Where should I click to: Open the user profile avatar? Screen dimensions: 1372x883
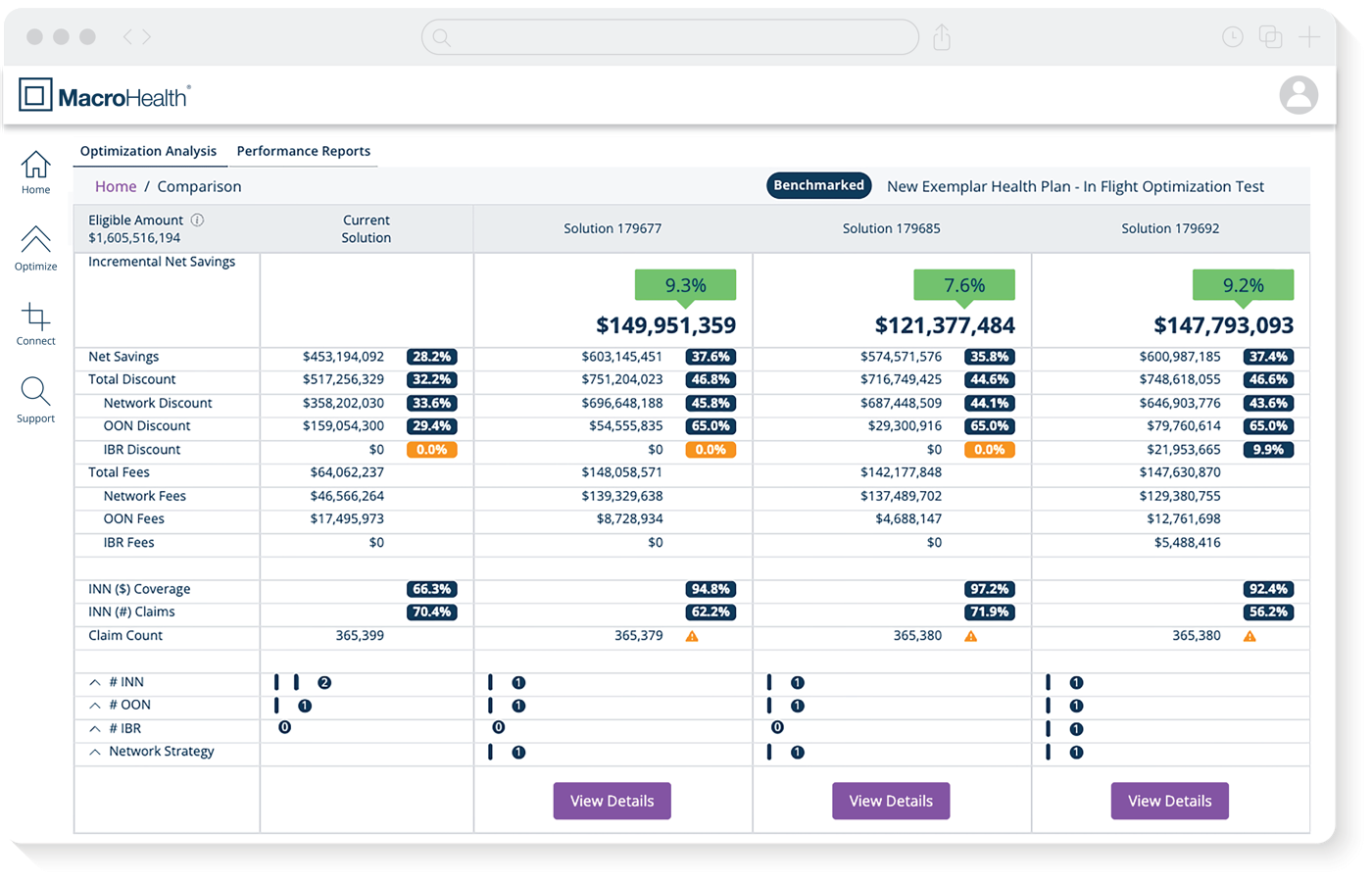1298,95
